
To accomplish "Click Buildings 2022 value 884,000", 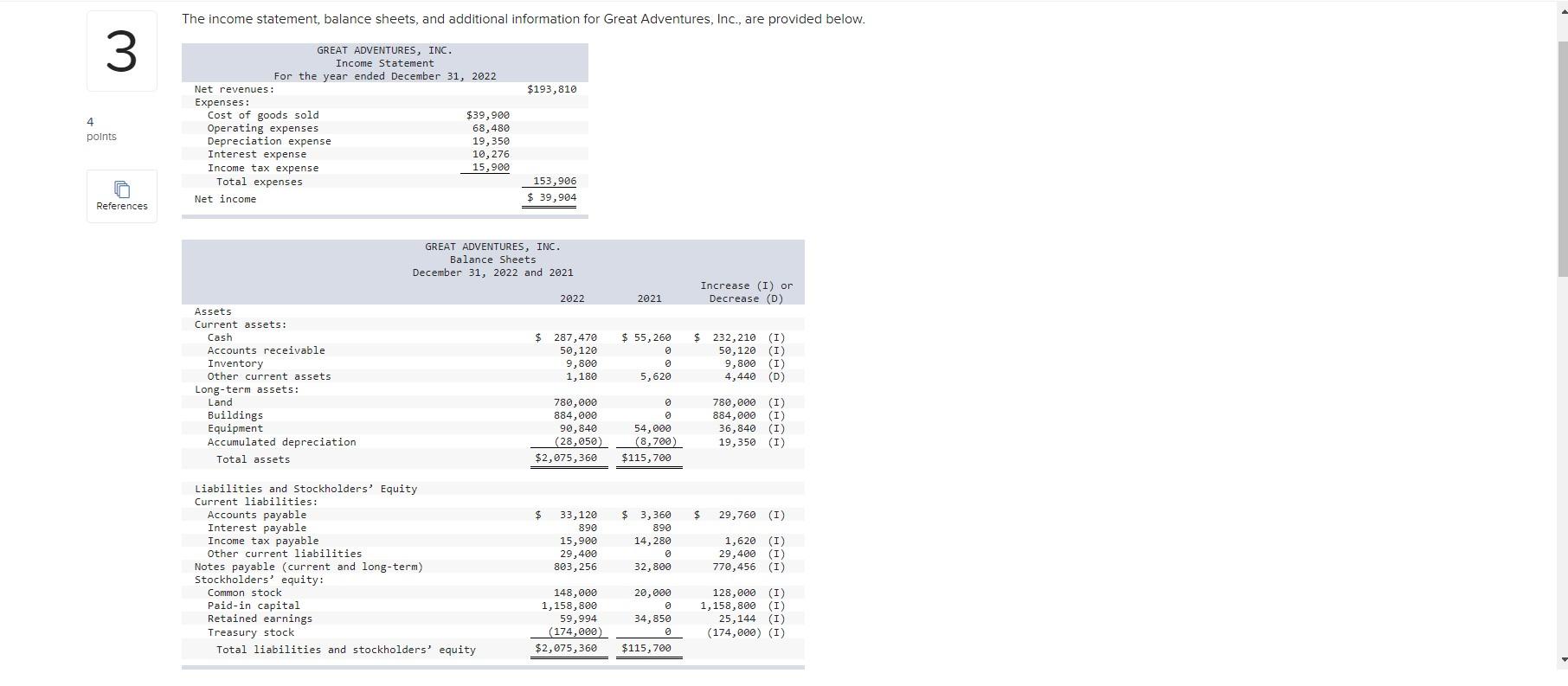I will click(x=575, y=415).
